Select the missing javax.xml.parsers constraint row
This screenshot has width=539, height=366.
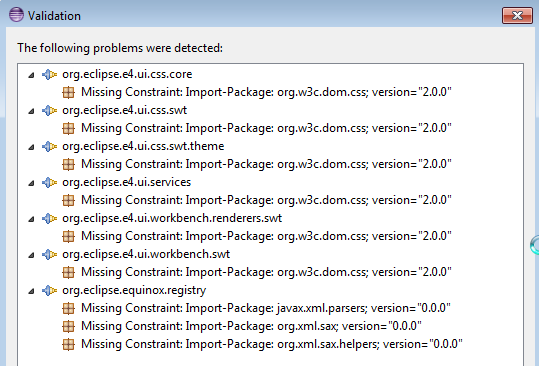(x=265, y=308)
